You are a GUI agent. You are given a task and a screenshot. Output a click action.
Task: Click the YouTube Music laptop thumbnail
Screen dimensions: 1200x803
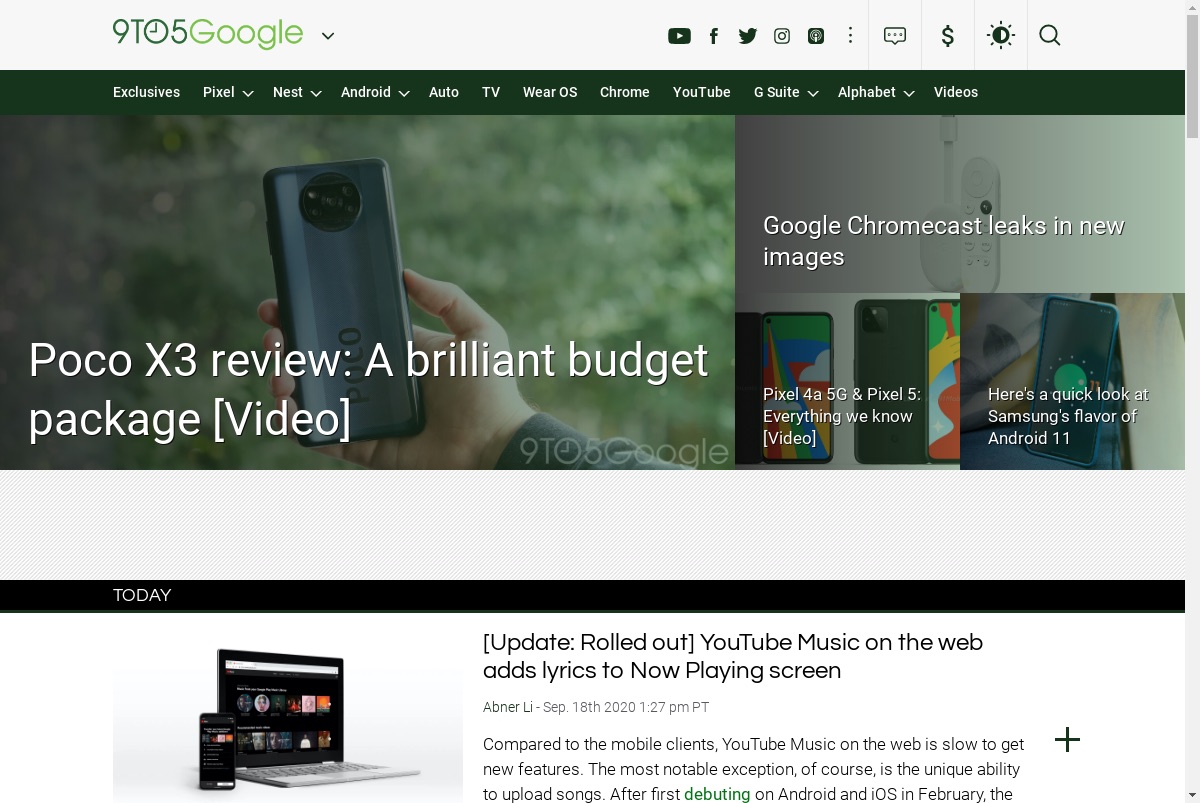tap(288, 717)
